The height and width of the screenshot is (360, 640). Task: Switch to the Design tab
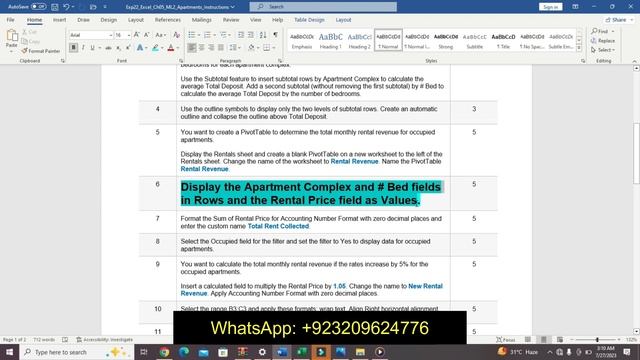(109, 20)
